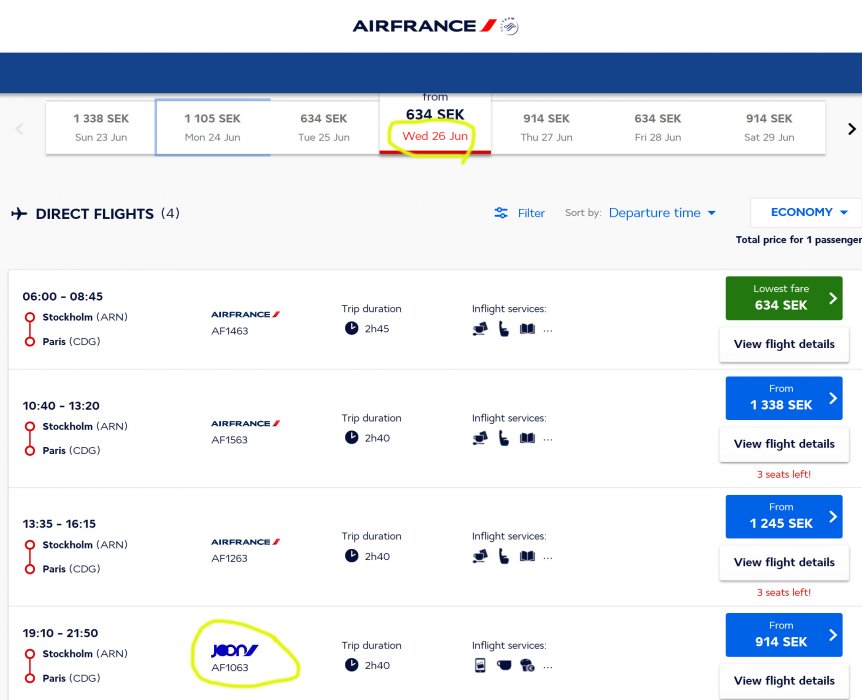Select the Thu 27 Jun date tab
This screenshot has width=862, height=700.
[x=546, y=127]
